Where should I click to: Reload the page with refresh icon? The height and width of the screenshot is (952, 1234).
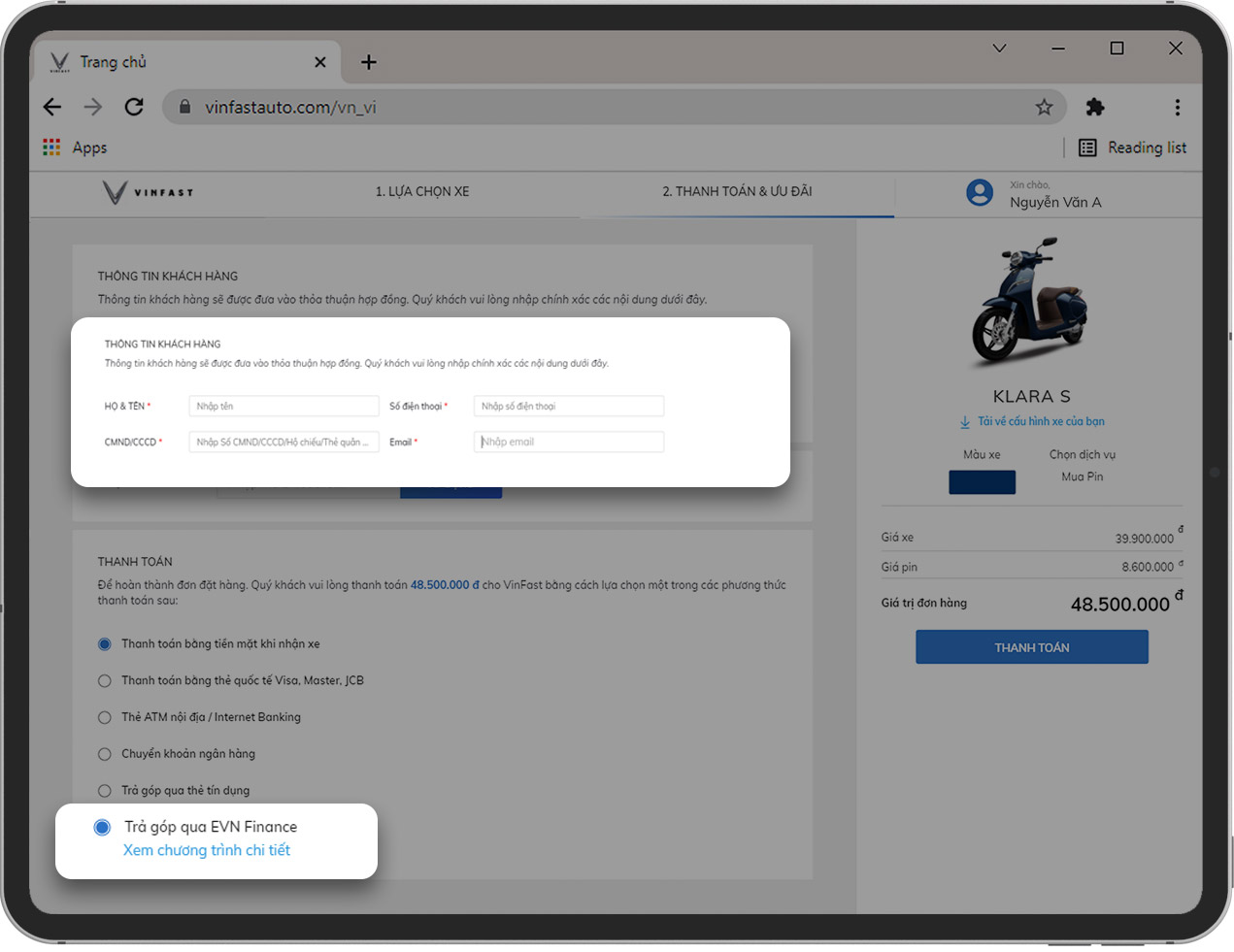click(x=134, y=107)
